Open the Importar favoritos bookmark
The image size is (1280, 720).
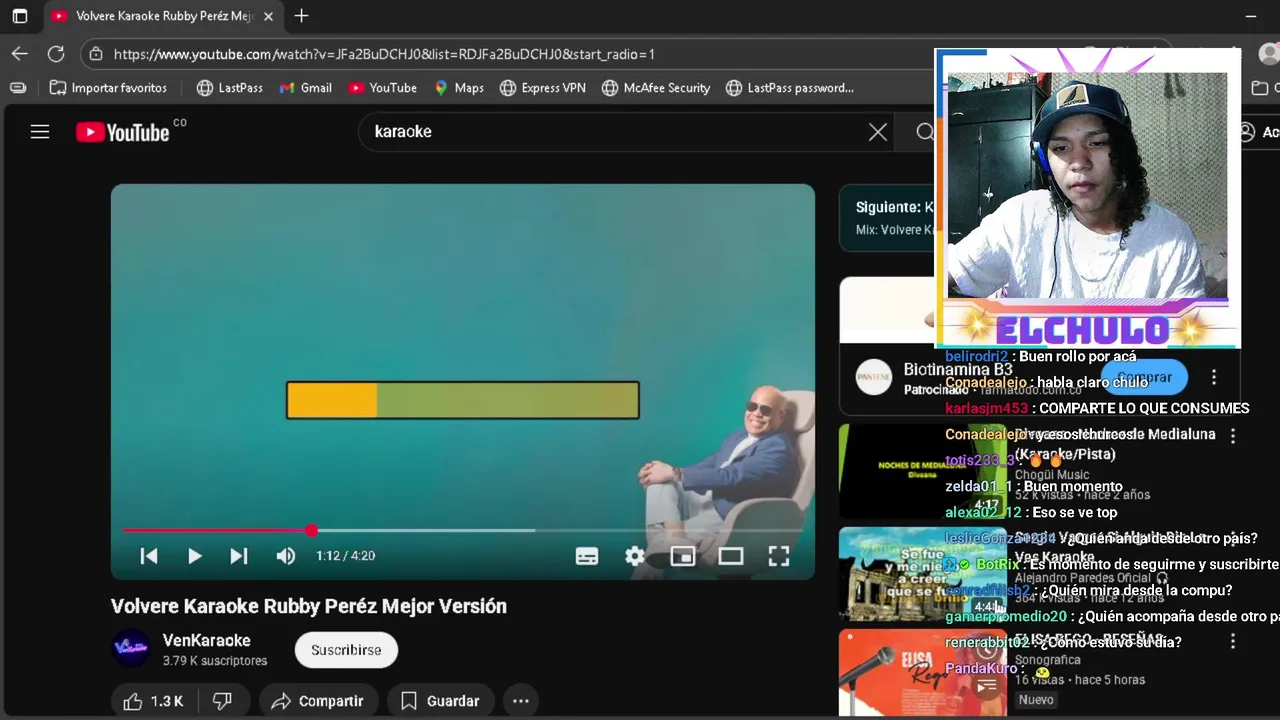[108, 88]
